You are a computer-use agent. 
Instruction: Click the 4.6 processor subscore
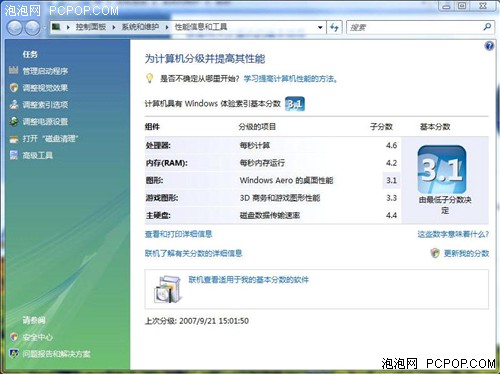391,145
